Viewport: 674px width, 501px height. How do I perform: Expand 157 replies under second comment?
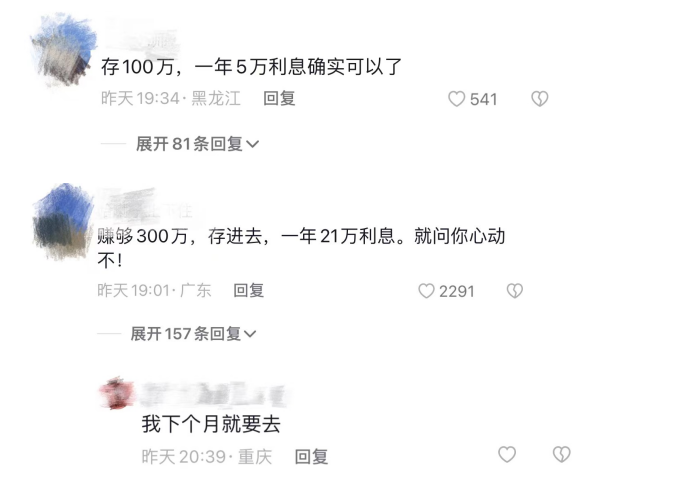(x=193, y=333)
